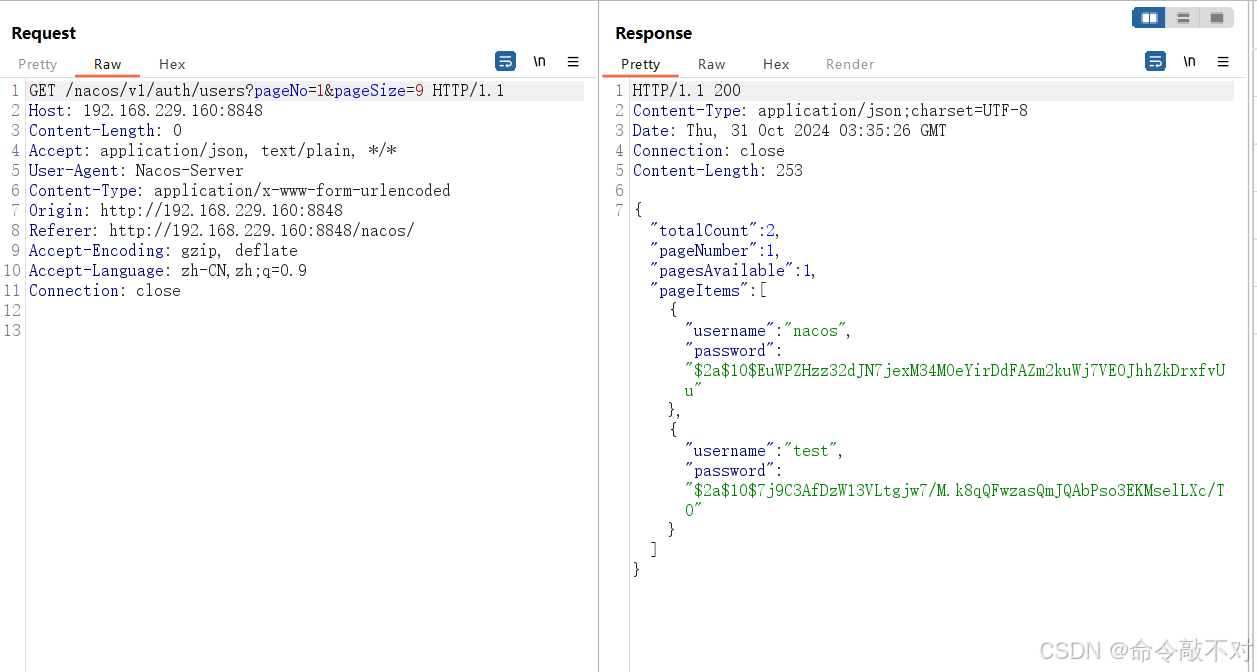Image resolution: width=1257 pixels, height=672 pixels.
Task: Click the Accept-Language: zh-CN line
Action: [168, 271]
